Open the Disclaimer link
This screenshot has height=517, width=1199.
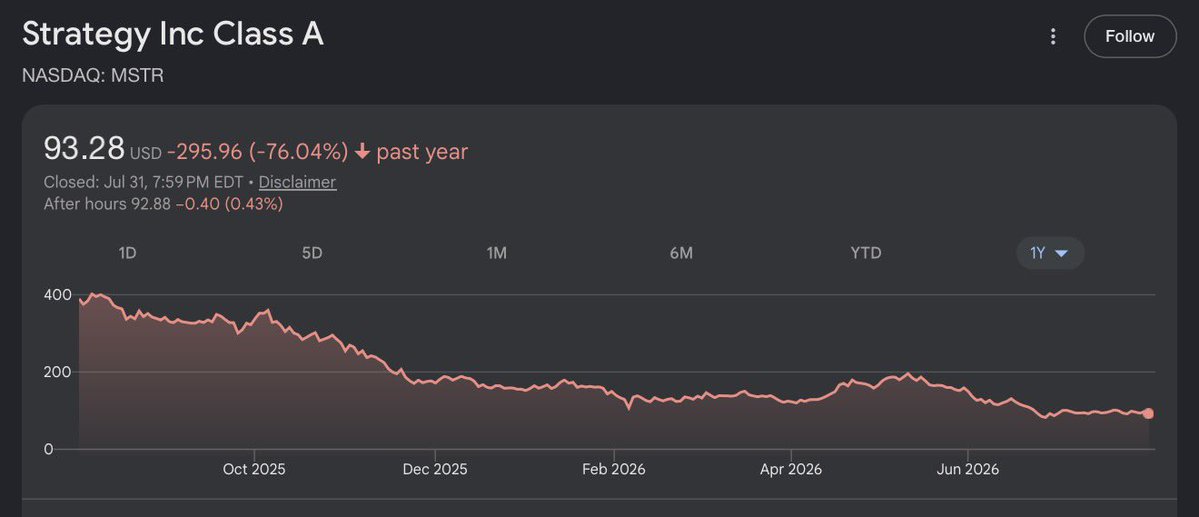coord(297,182)
